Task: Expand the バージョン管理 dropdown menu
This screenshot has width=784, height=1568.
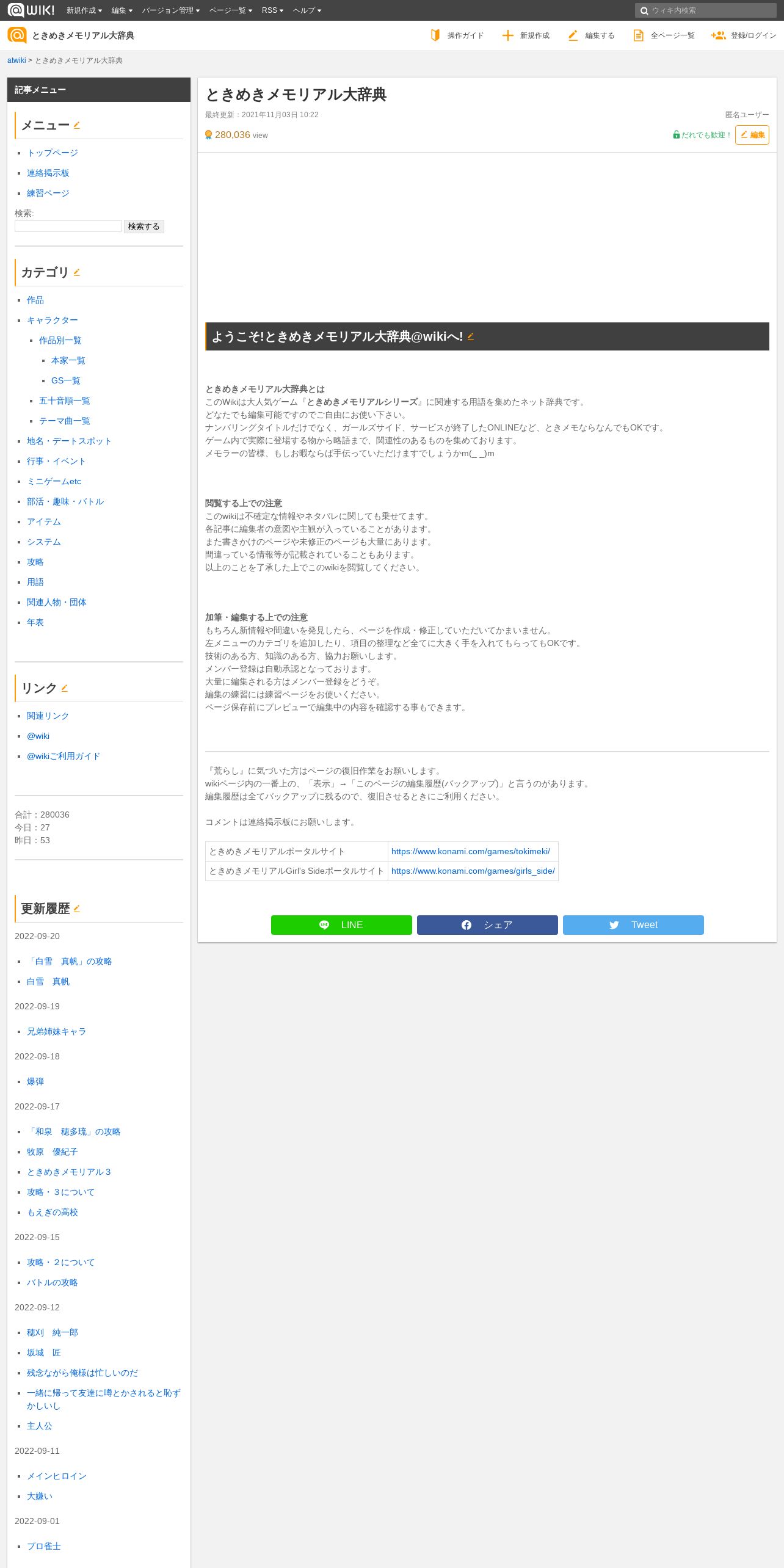Action: click(x=171, y=10)
